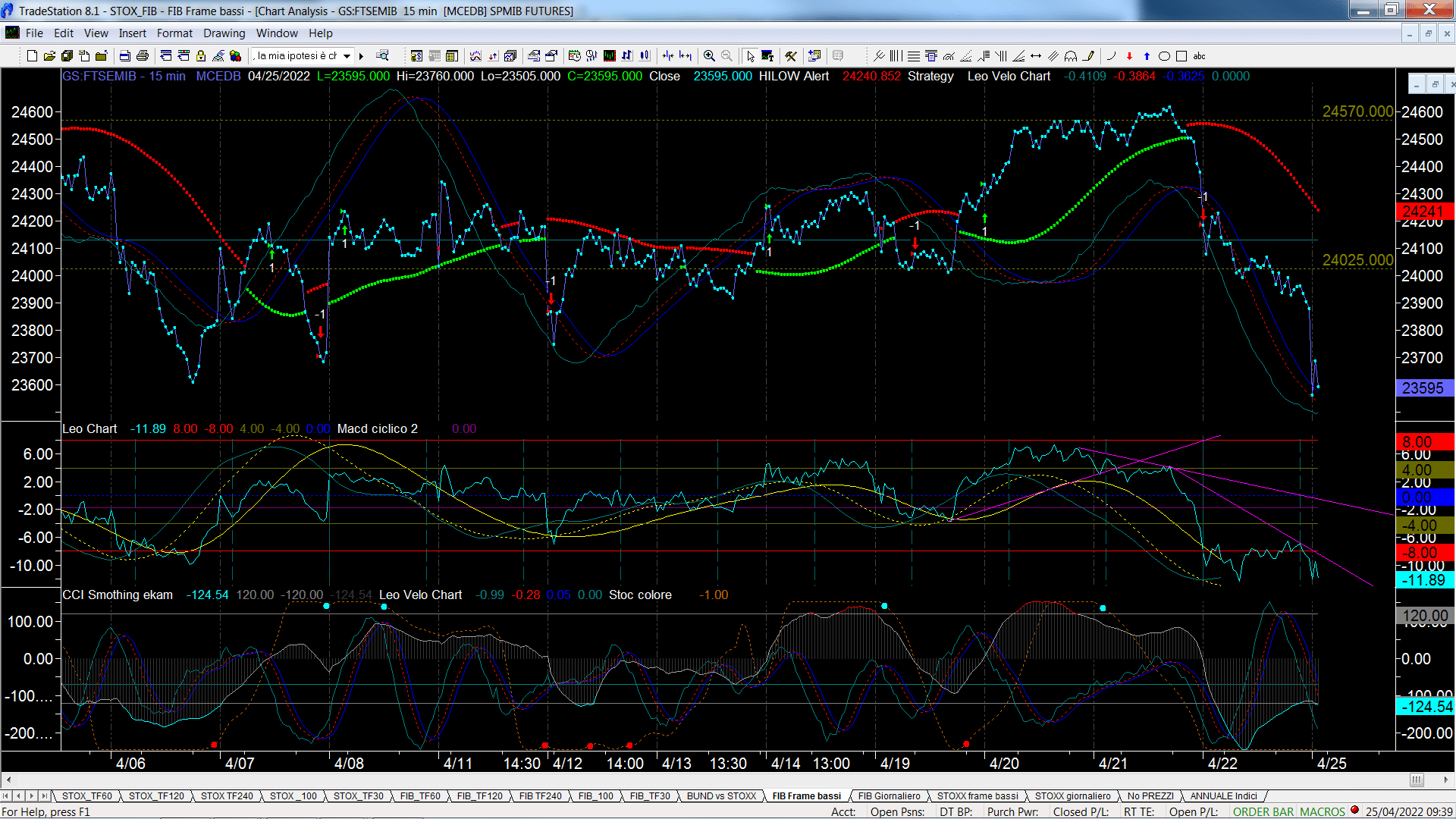This screenshot has width=1456, height=819.
Task: Click the horizontal scrollbar left arrow
Action: pyautogui.click(x=8, y=780)
